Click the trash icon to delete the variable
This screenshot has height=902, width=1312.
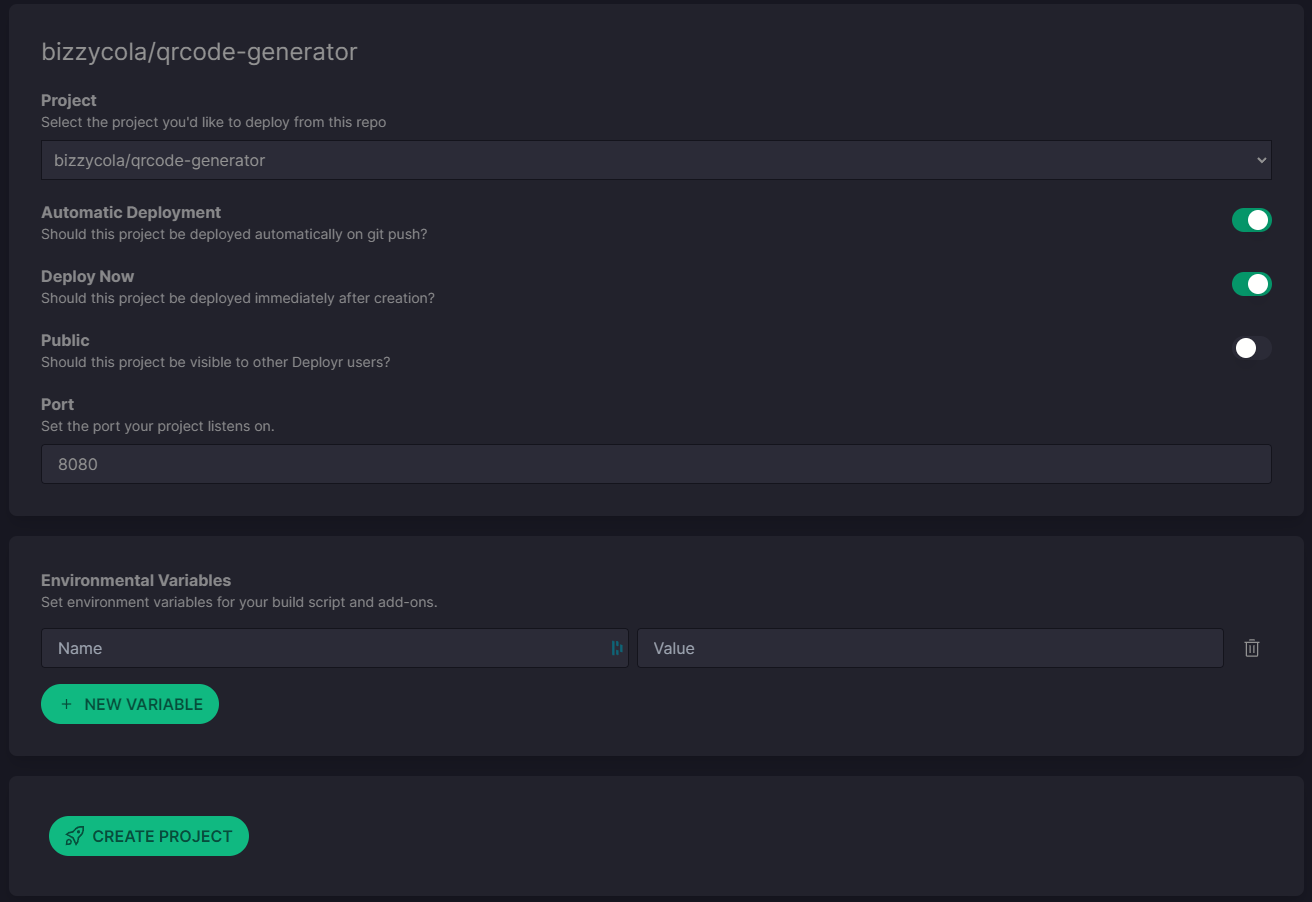click(x=1251, y=648)
